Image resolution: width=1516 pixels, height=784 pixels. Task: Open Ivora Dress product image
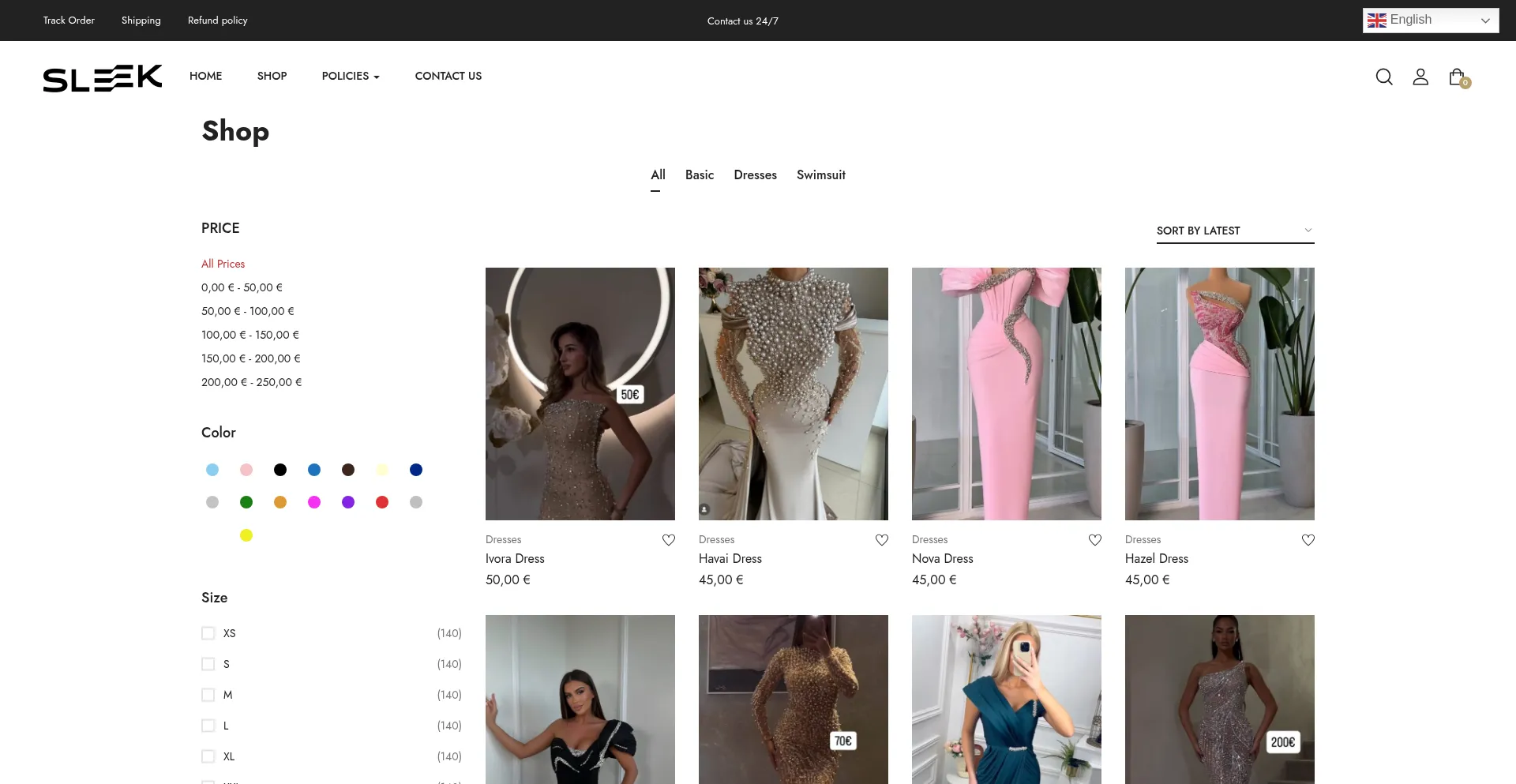coord(580,394)
